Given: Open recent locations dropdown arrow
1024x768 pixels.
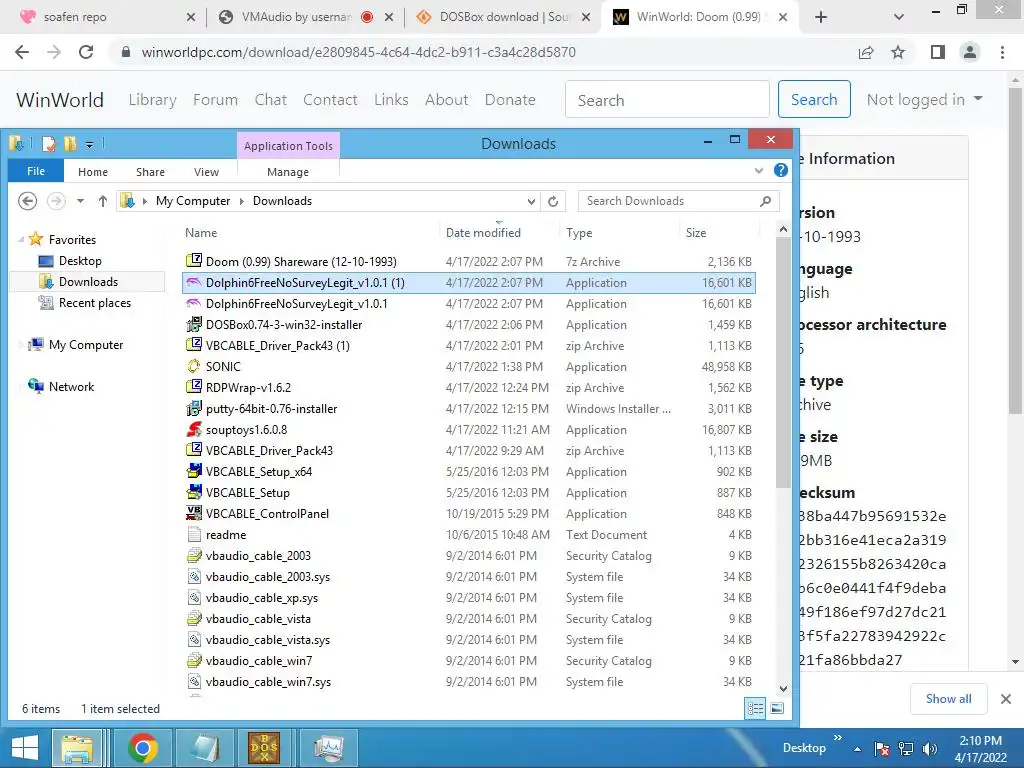Looking at the screenshot, I should pos(80,201).
